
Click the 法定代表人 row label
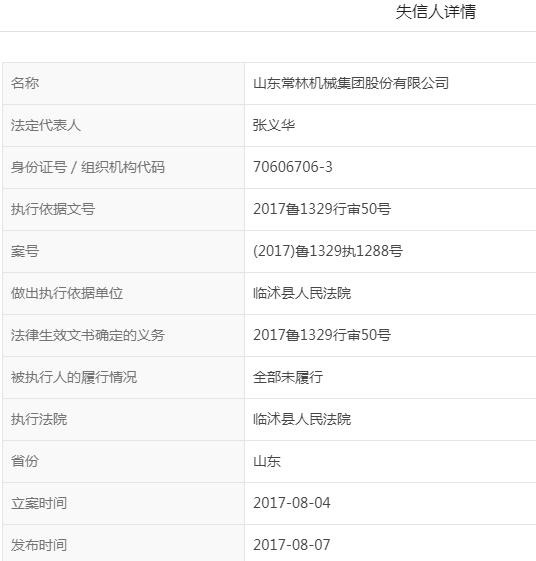click(x=46, y=125)
